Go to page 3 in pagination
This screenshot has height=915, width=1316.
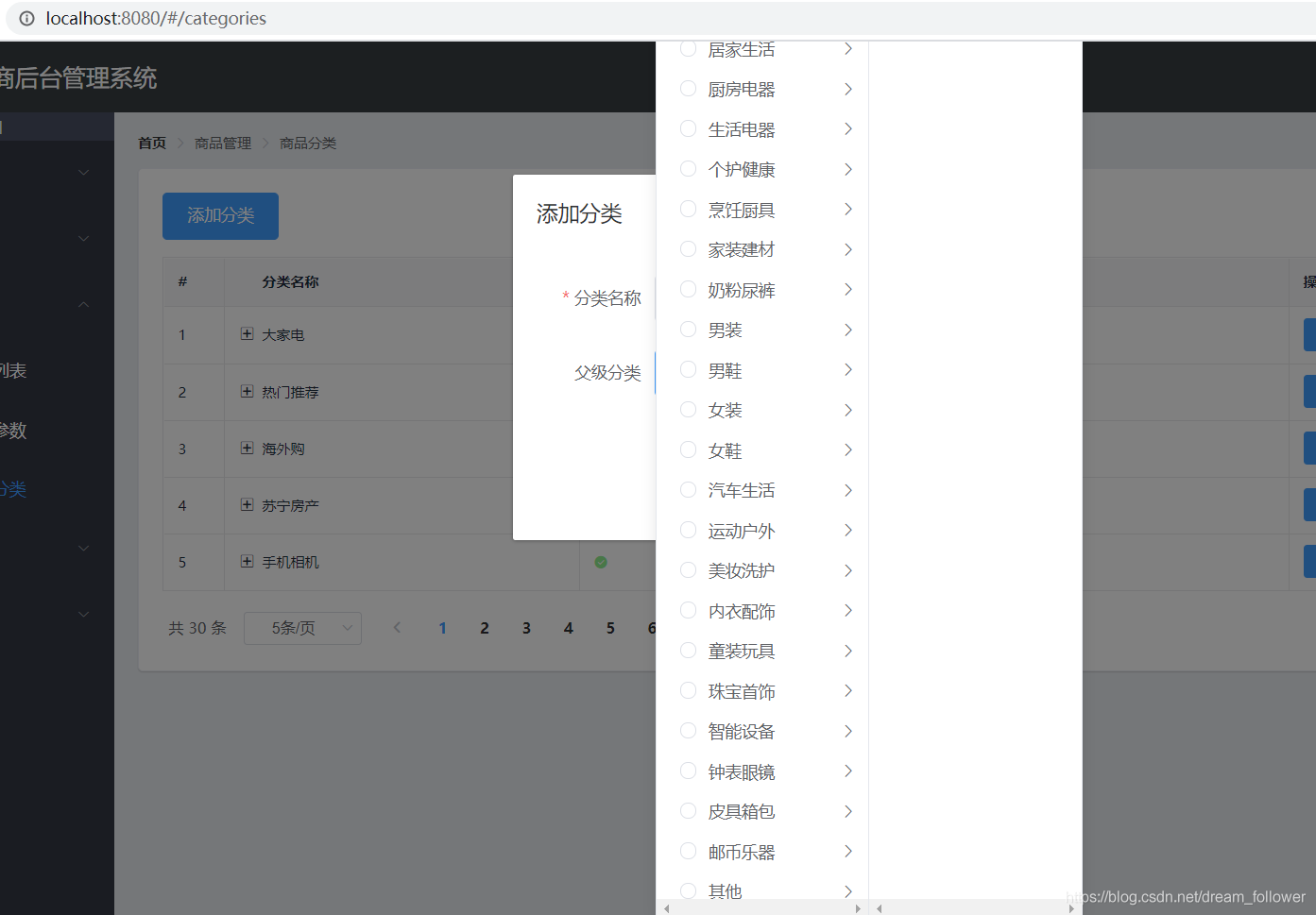526,628
